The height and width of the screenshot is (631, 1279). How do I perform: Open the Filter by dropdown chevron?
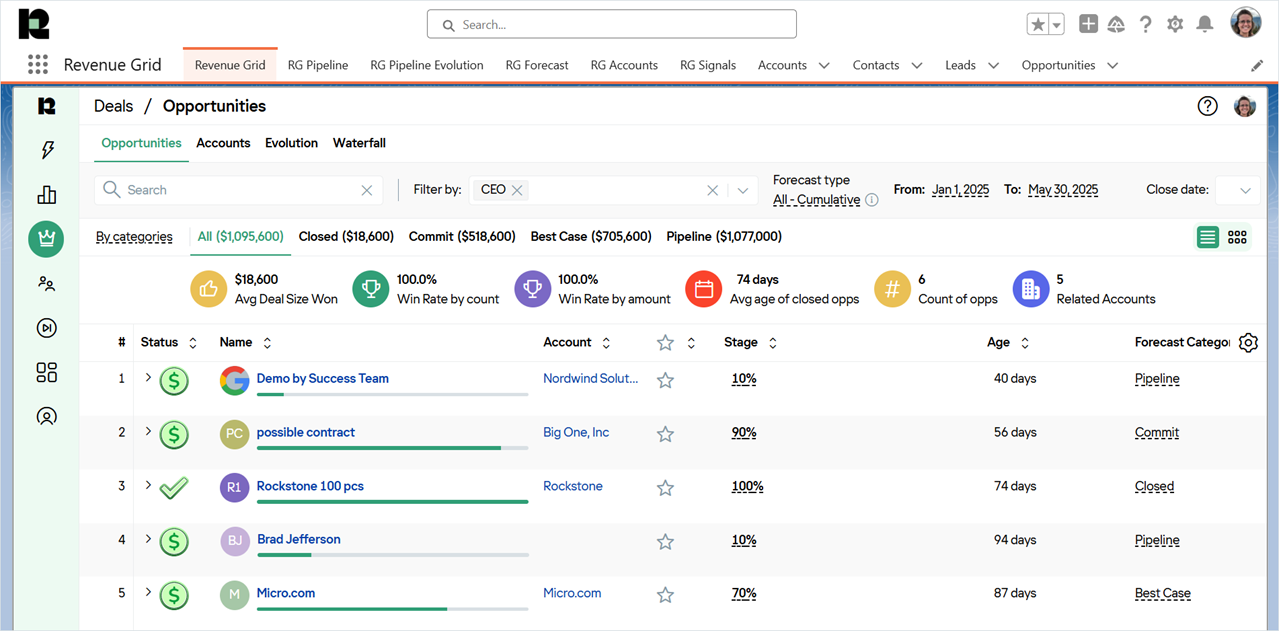pyautogui.click(x=742, y=190)
